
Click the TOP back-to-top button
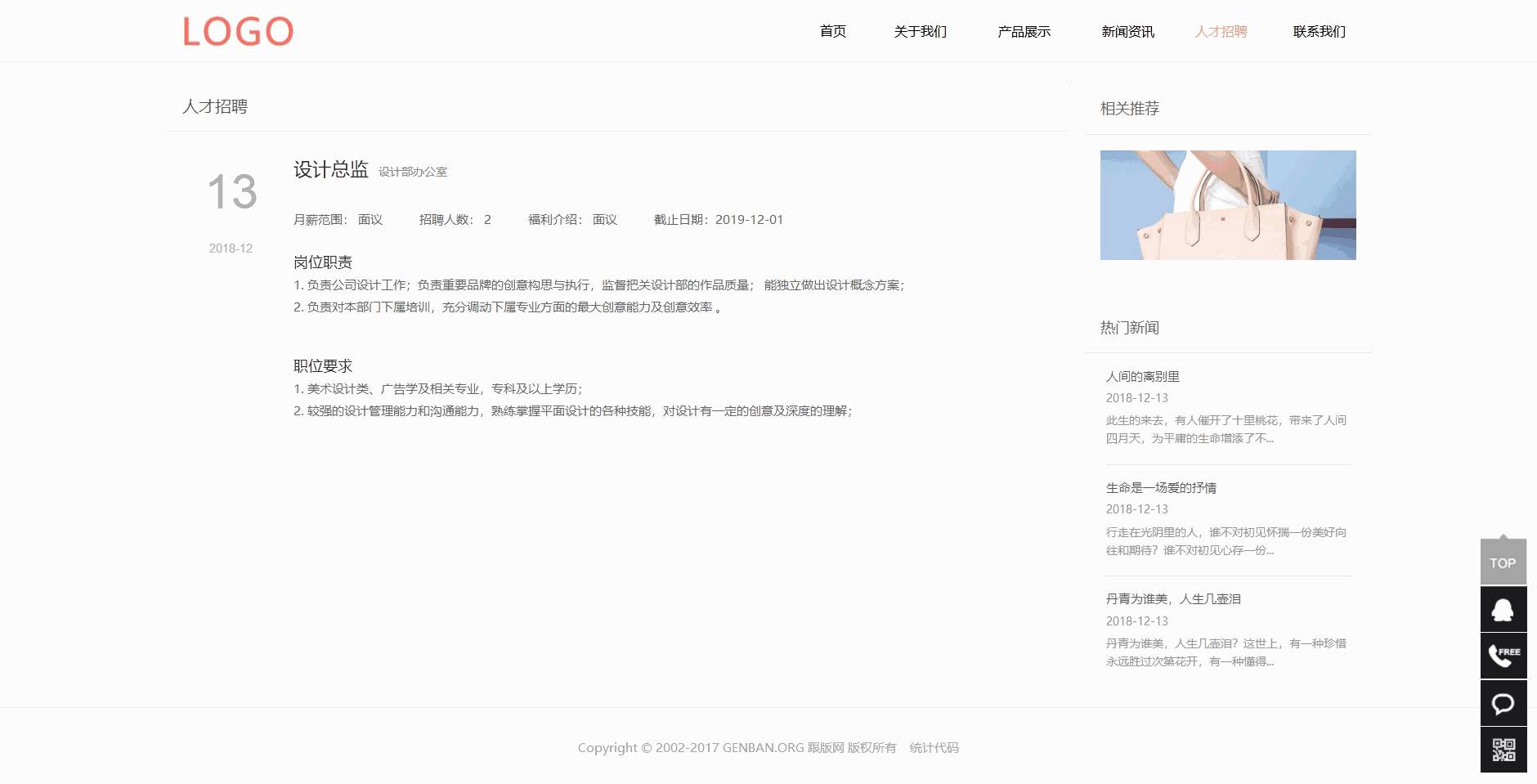coord(1503,562)
